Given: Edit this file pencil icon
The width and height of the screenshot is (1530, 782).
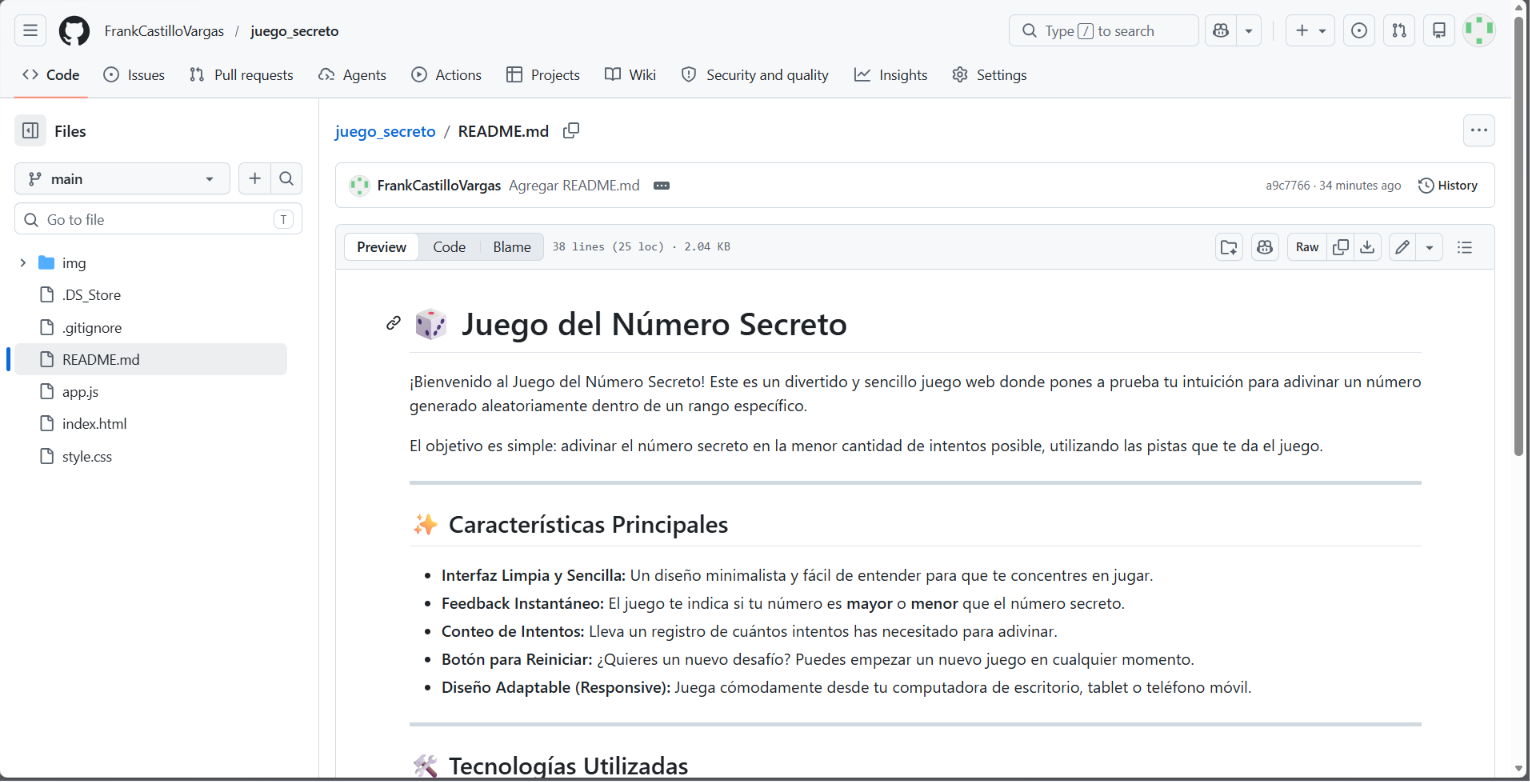Looking at the screenshot, I should [1403, 247].
